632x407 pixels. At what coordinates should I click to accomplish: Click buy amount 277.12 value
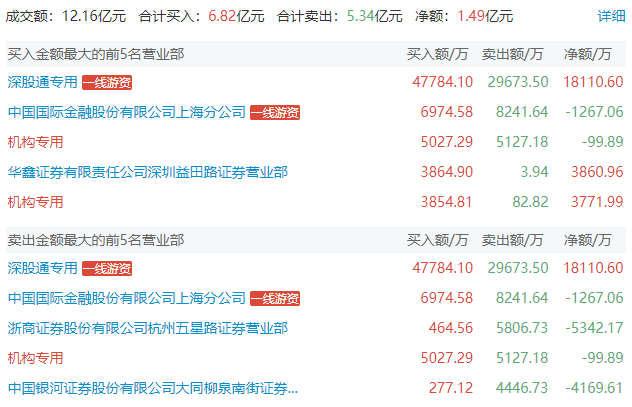pyautogui.click(x=451, y=388)
